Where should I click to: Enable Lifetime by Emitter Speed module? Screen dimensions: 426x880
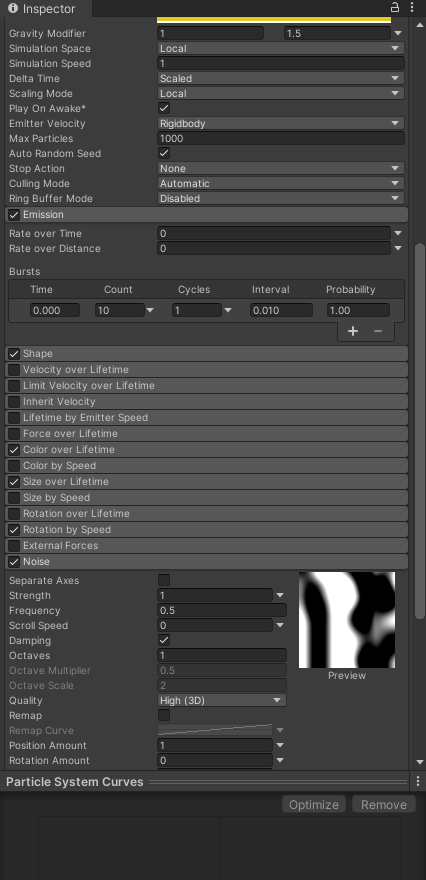(x=14, y=418)
